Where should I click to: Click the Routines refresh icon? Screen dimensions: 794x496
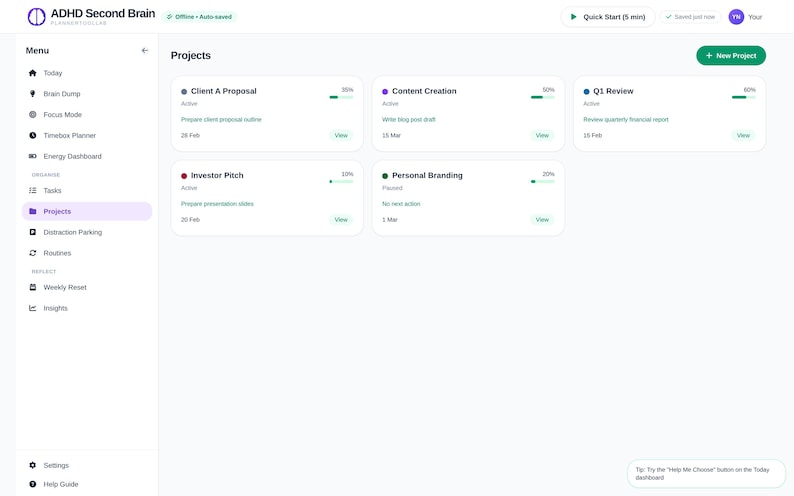(32, 253)
